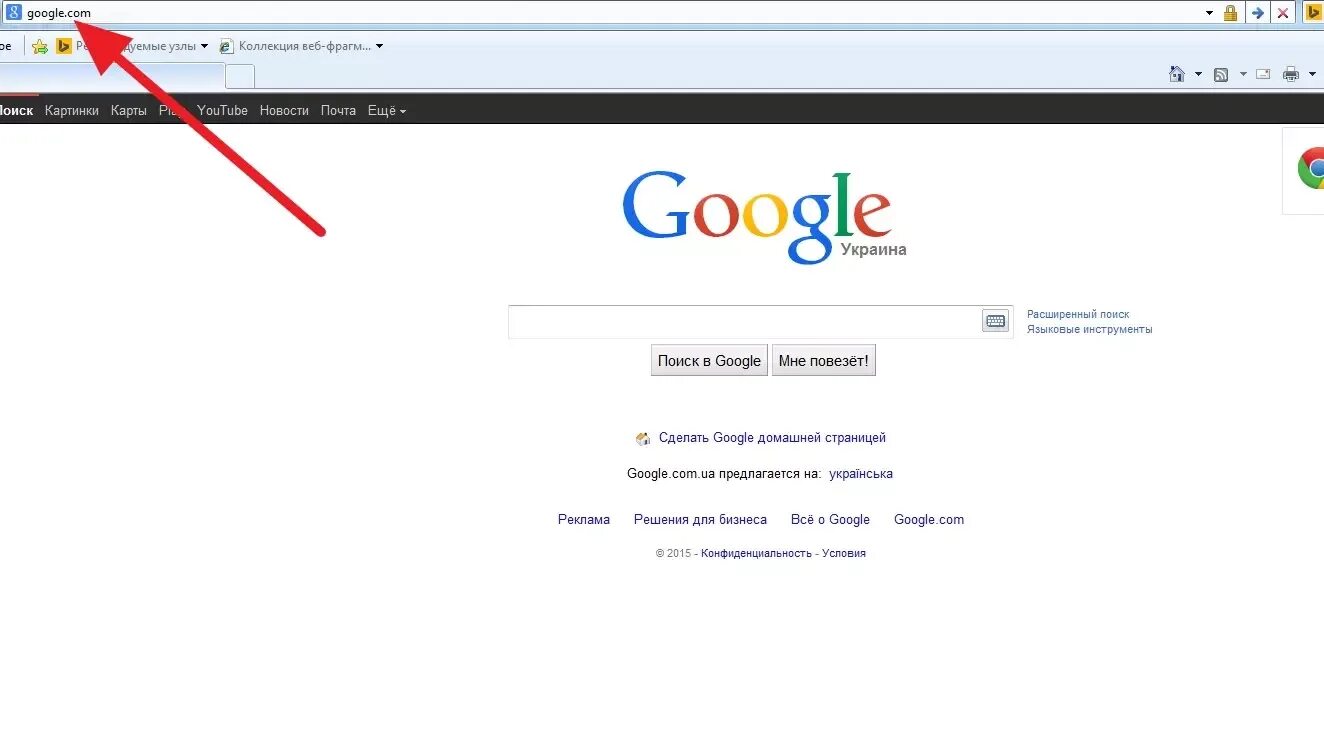Expand the Ещё menu in the Google bar
This screenshot has height=746, width=1324.
[x=387, y=111]
